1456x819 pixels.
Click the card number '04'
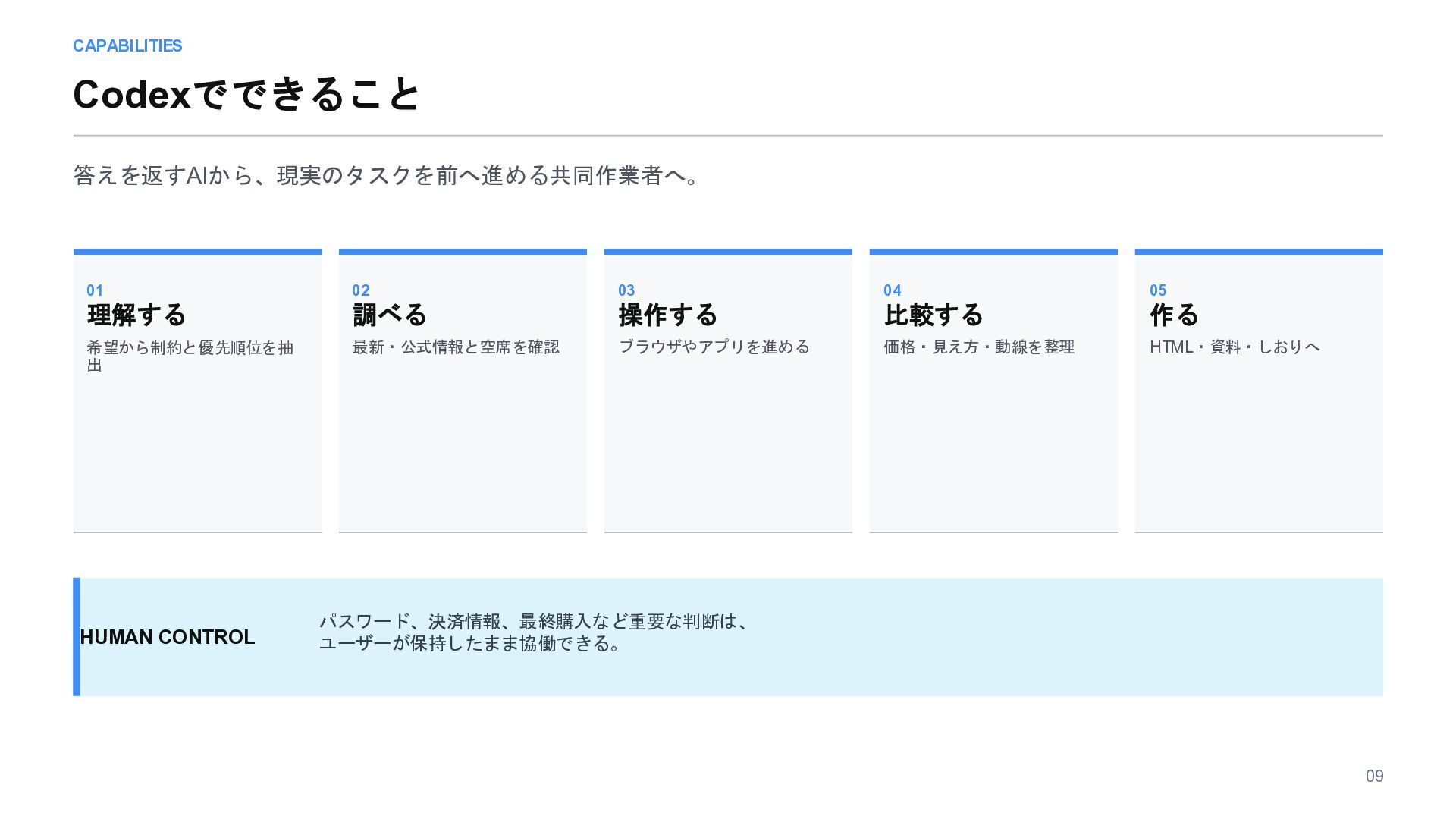tap(893, 290)
